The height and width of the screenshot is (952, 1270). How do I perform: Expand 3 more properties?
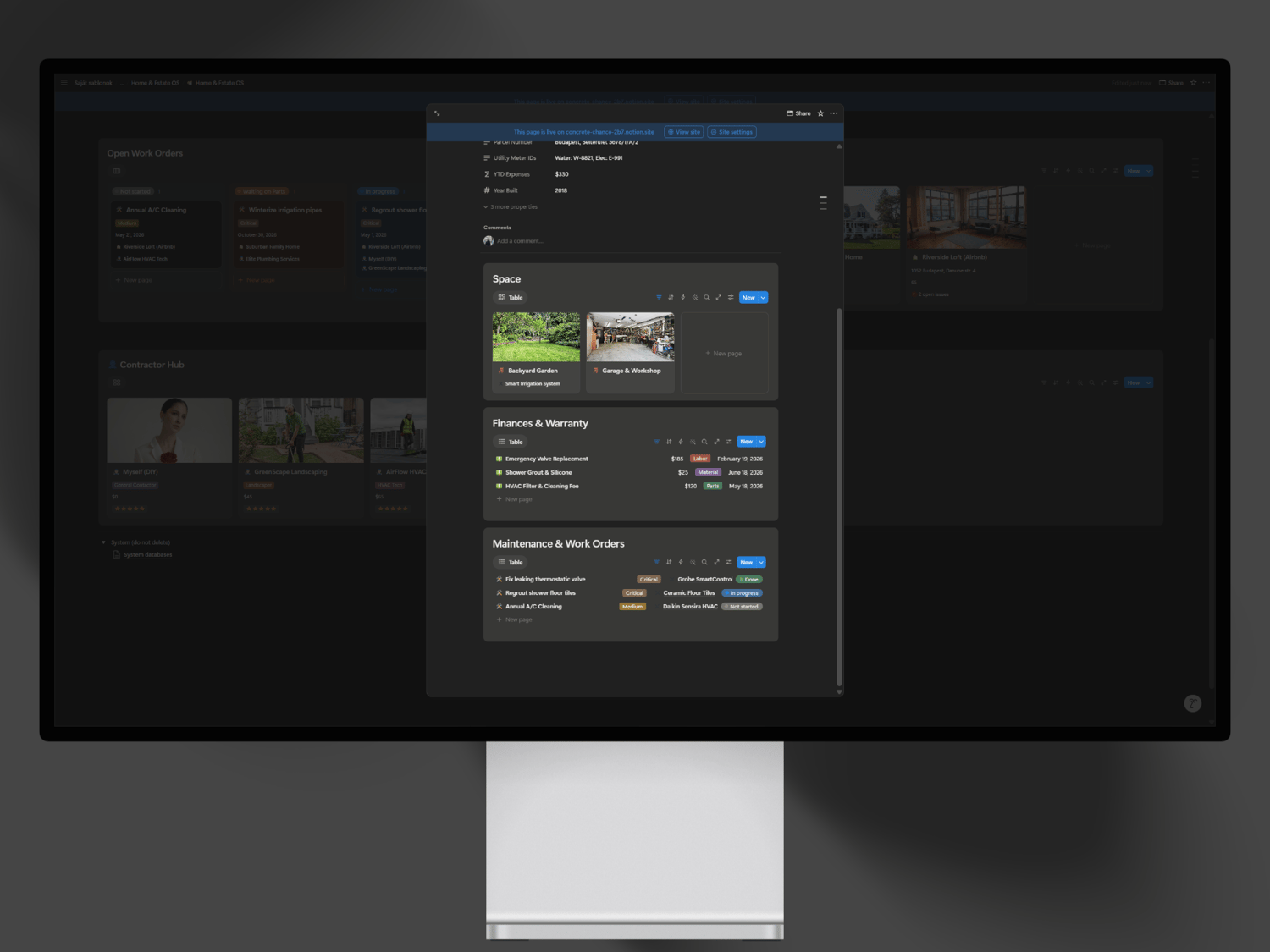[511, 207]
